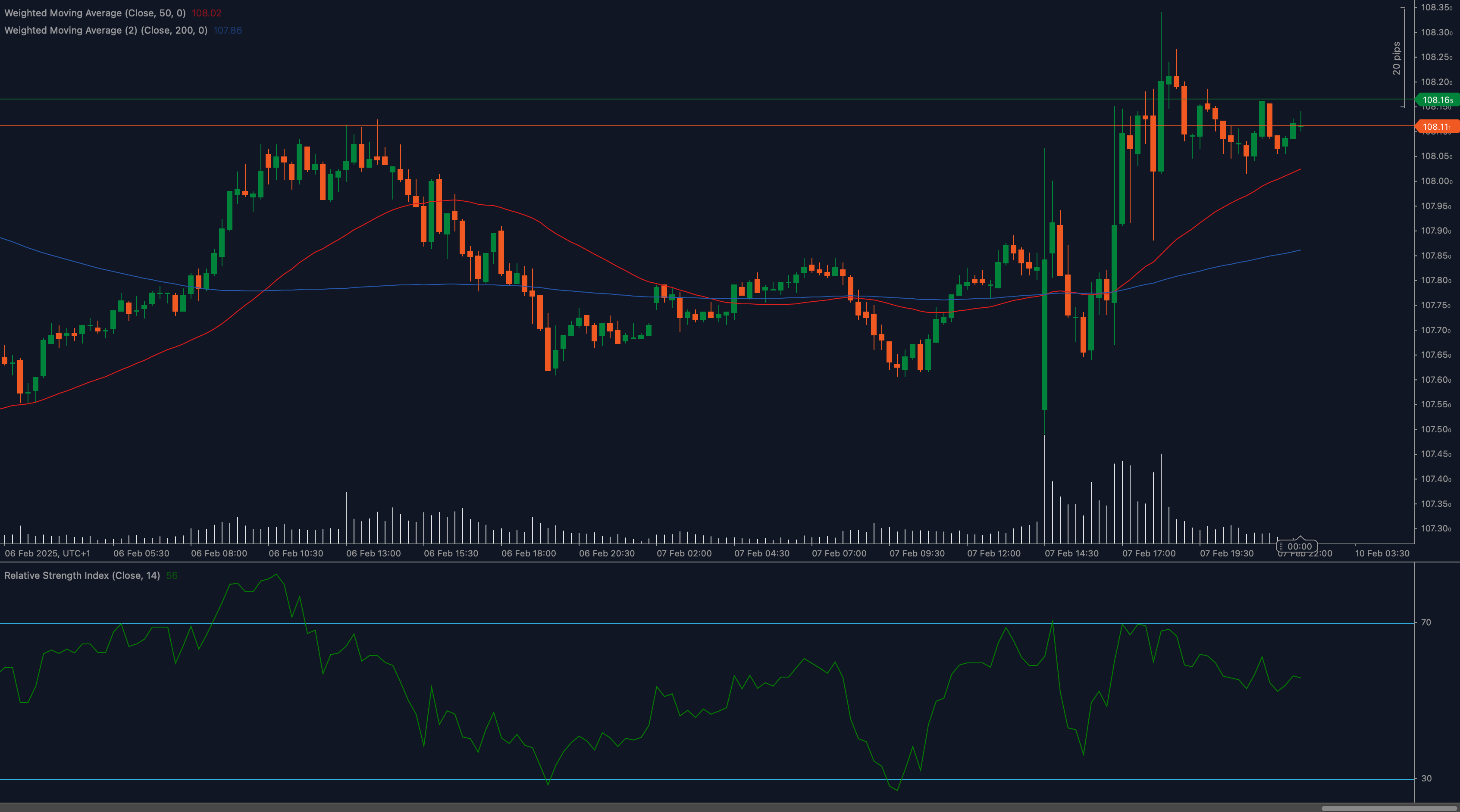Screen dimensions: 1460x812
Task: Click the orange 108.11 price label
Action: pos(1437,126)
